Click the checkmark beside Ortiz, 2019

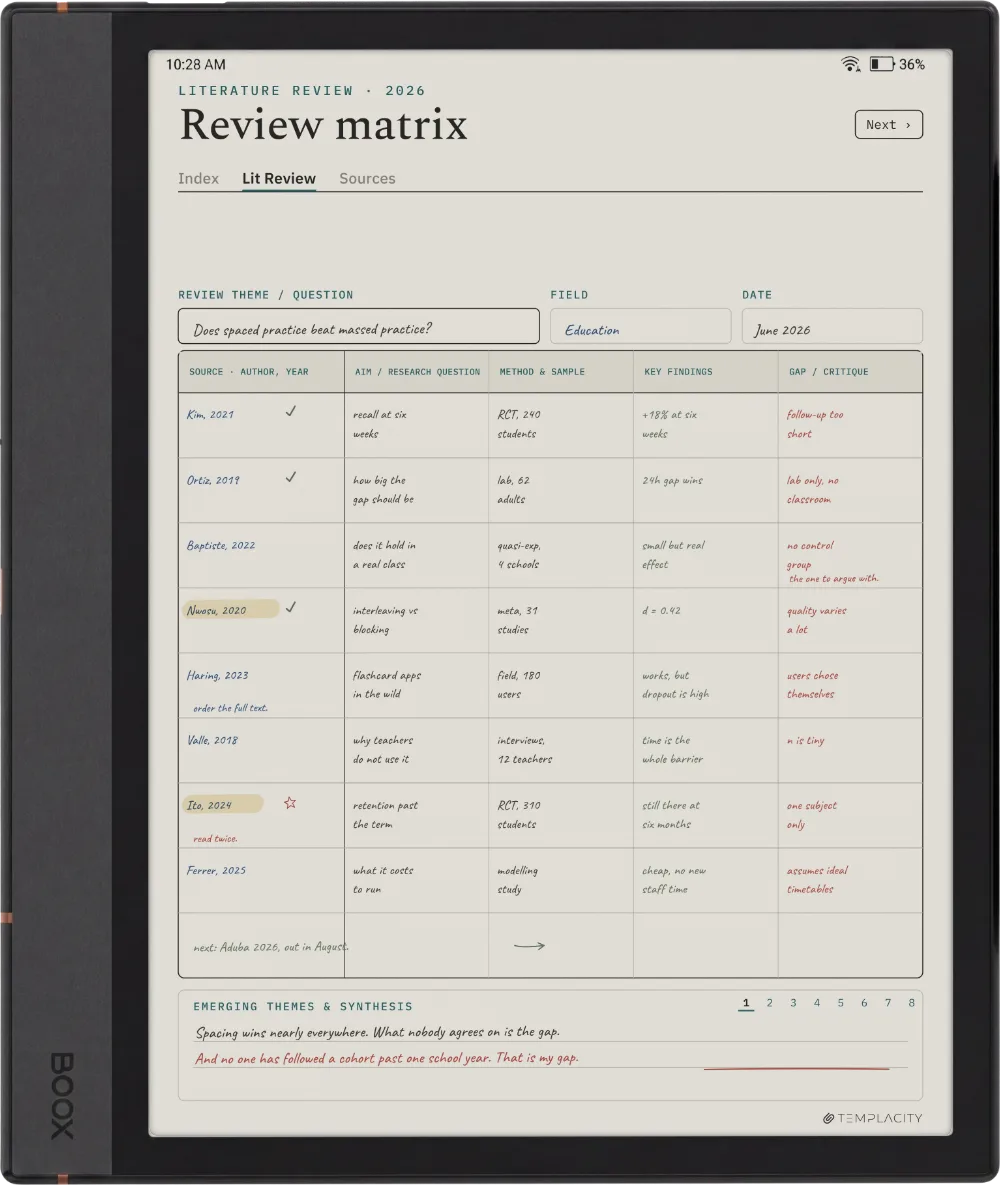coord(290,477)
